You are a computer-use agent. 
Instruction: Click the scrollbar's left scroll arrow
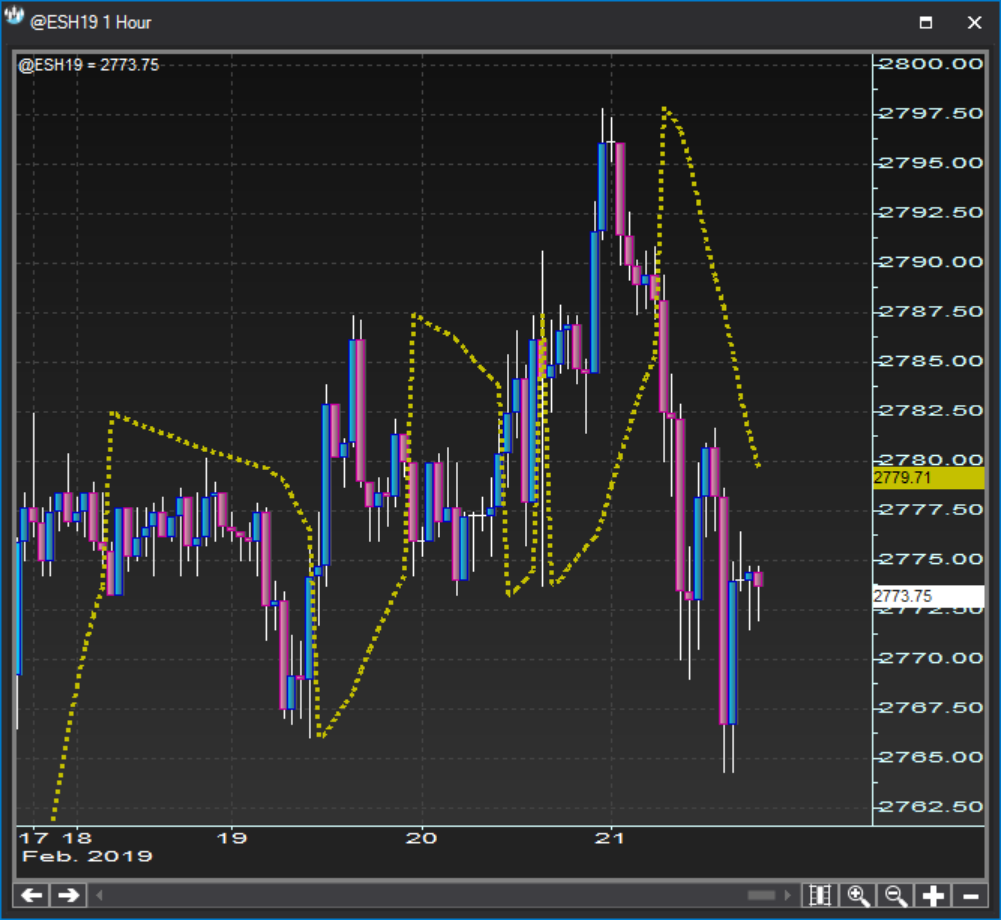(x=99, y=895)
